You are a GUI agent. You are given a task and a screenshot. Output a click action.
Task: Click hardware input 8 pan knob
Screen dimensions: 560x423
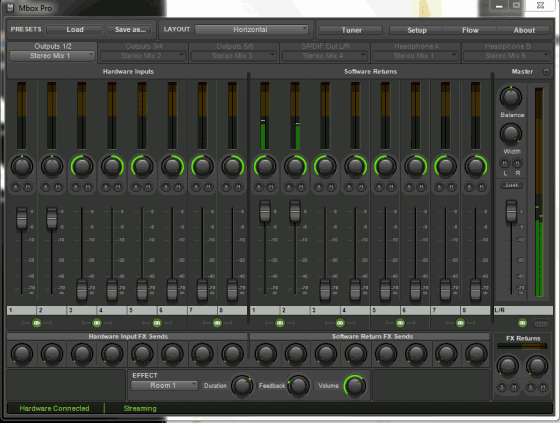coord(232,166)
